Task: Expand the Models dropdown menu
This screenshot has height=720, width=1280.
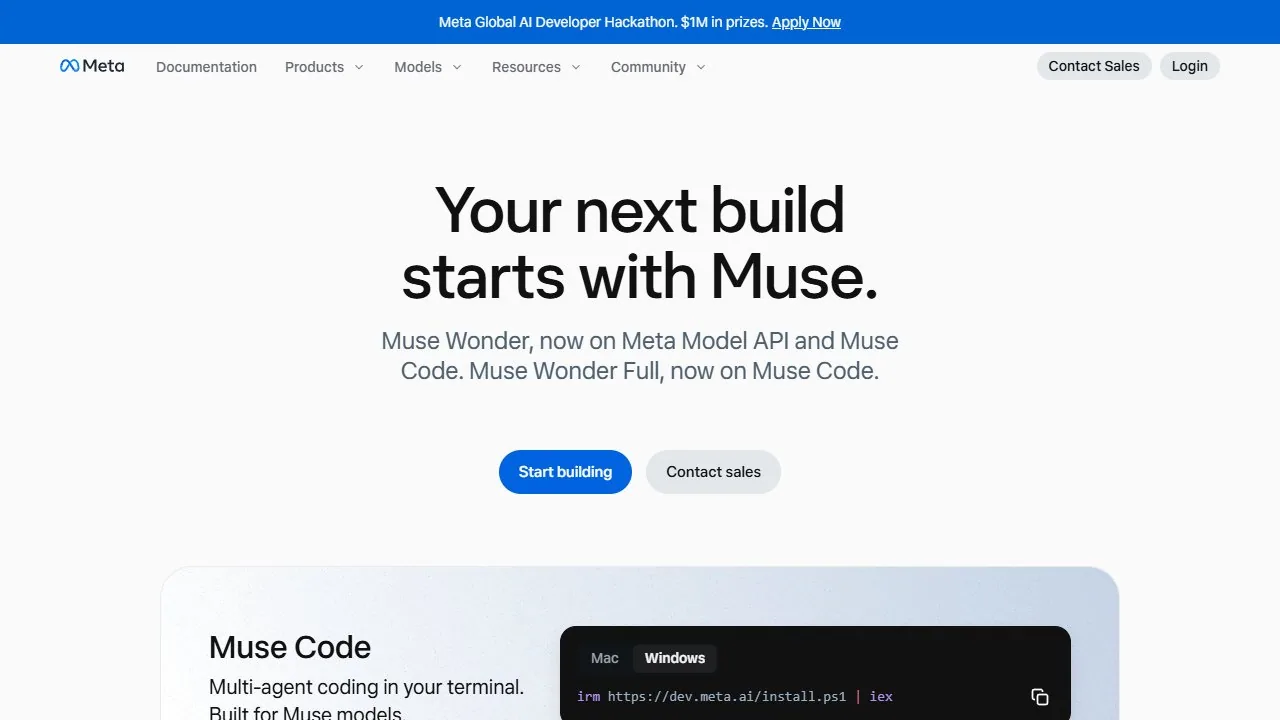Action: pos(428,67)
